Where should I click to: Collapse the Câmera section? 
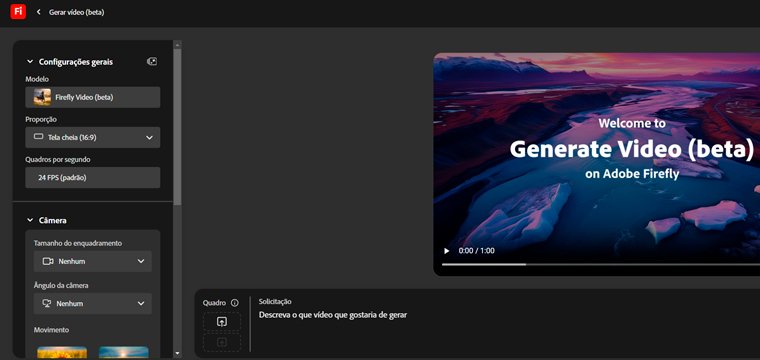[30, 220]
